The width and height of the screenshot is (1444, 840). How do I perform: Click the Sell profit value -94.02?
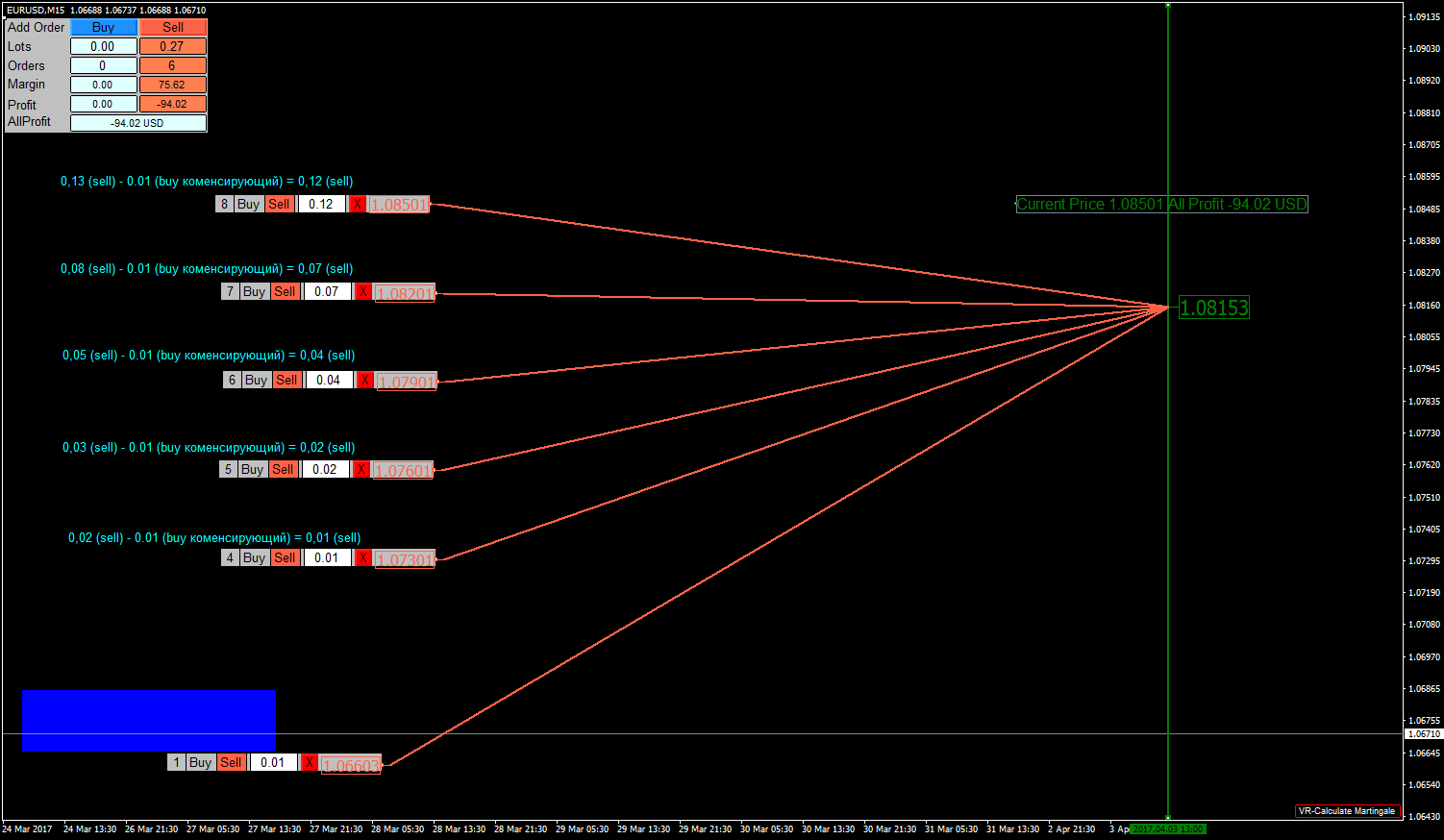(x=173, y=104)
